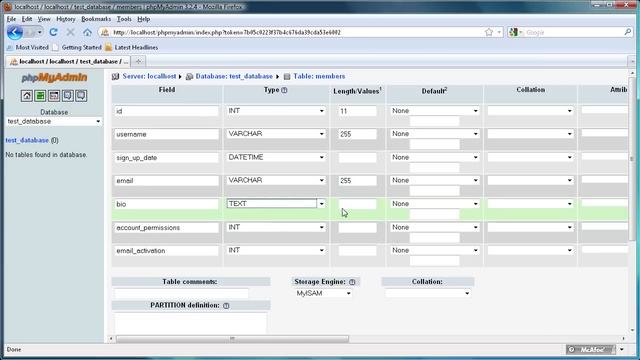Open the Bookmarks menu

[x=96, y=19]
